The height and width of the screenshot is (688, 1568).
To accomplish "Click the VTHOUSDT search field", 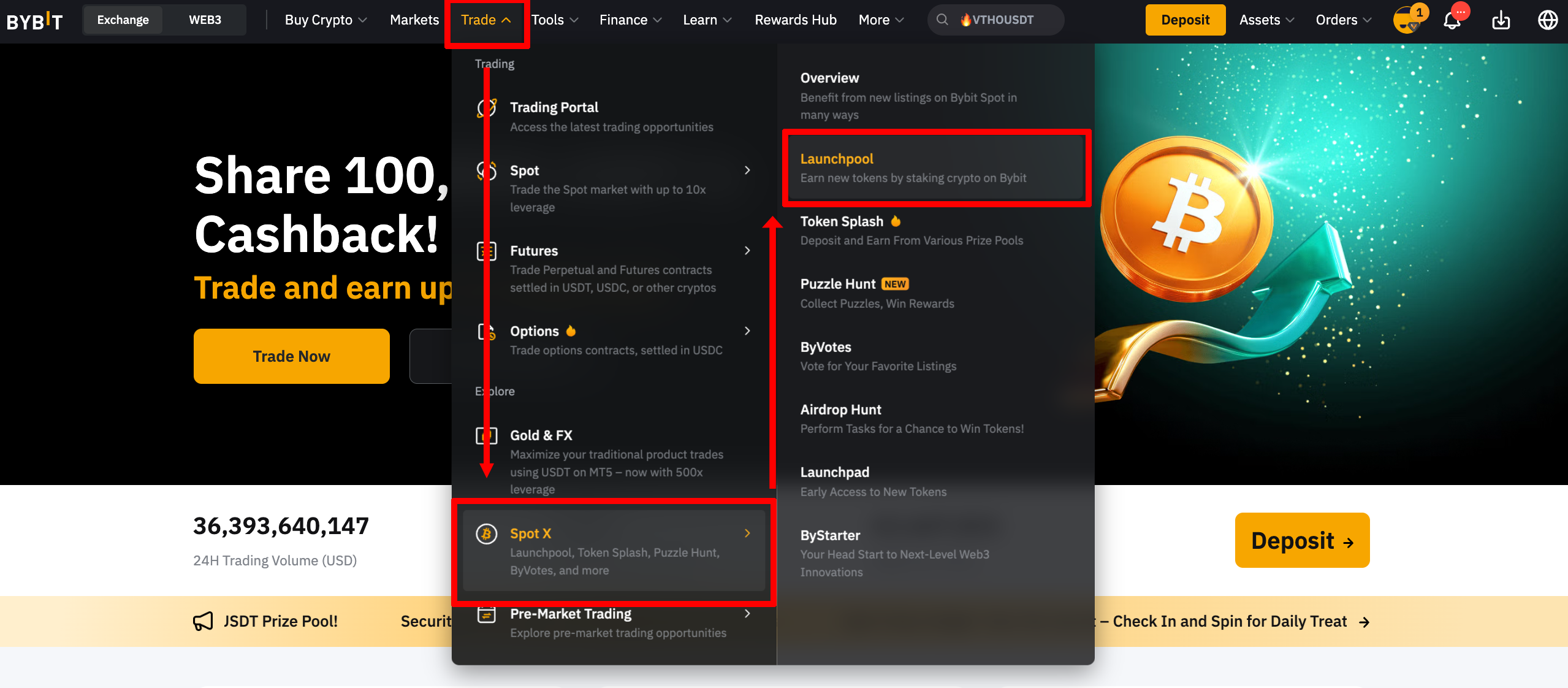I will pos(1003,20).
